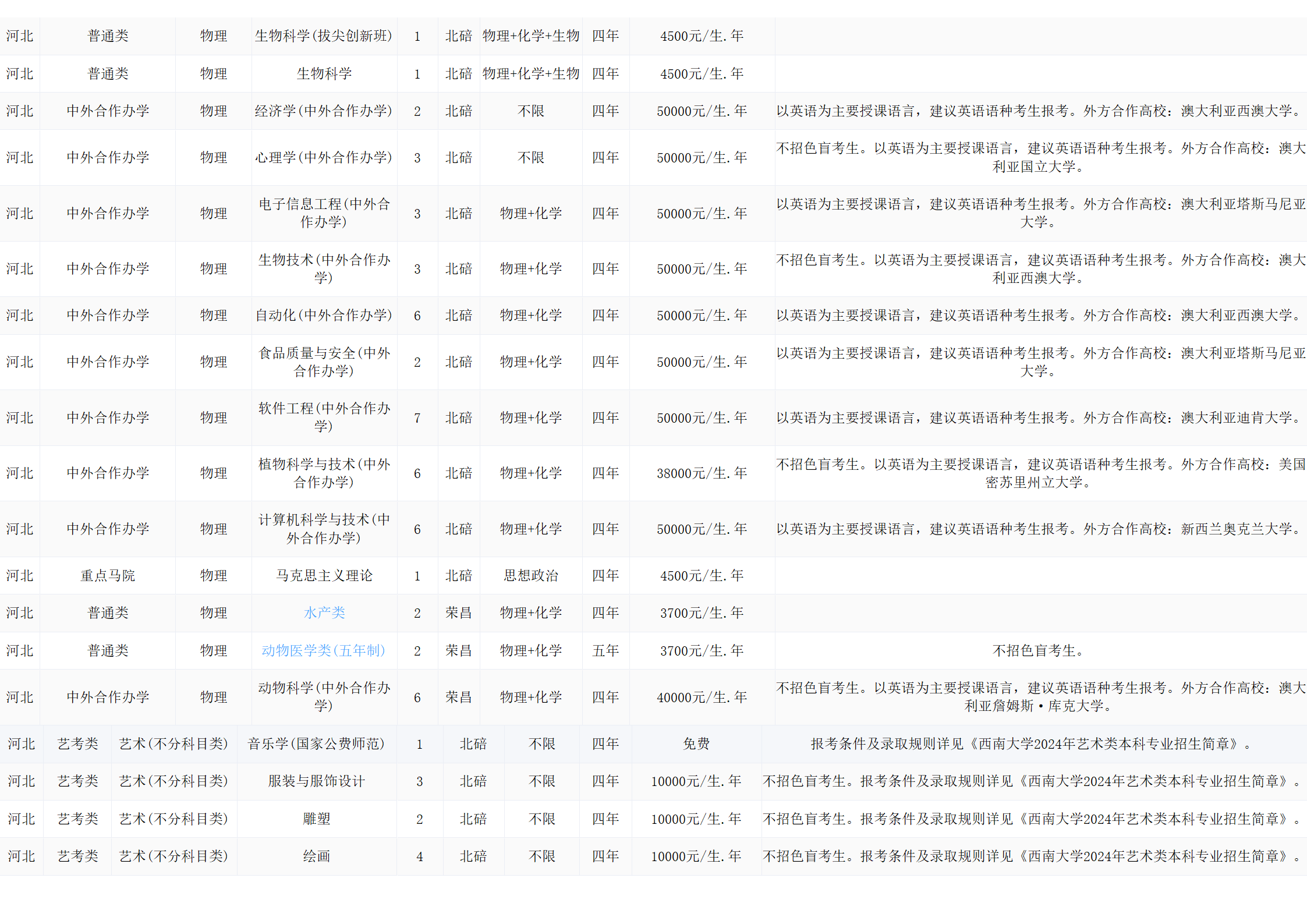Select the 服装与服饰设计 major cell

pyautogui.click(x=316, y=781)
